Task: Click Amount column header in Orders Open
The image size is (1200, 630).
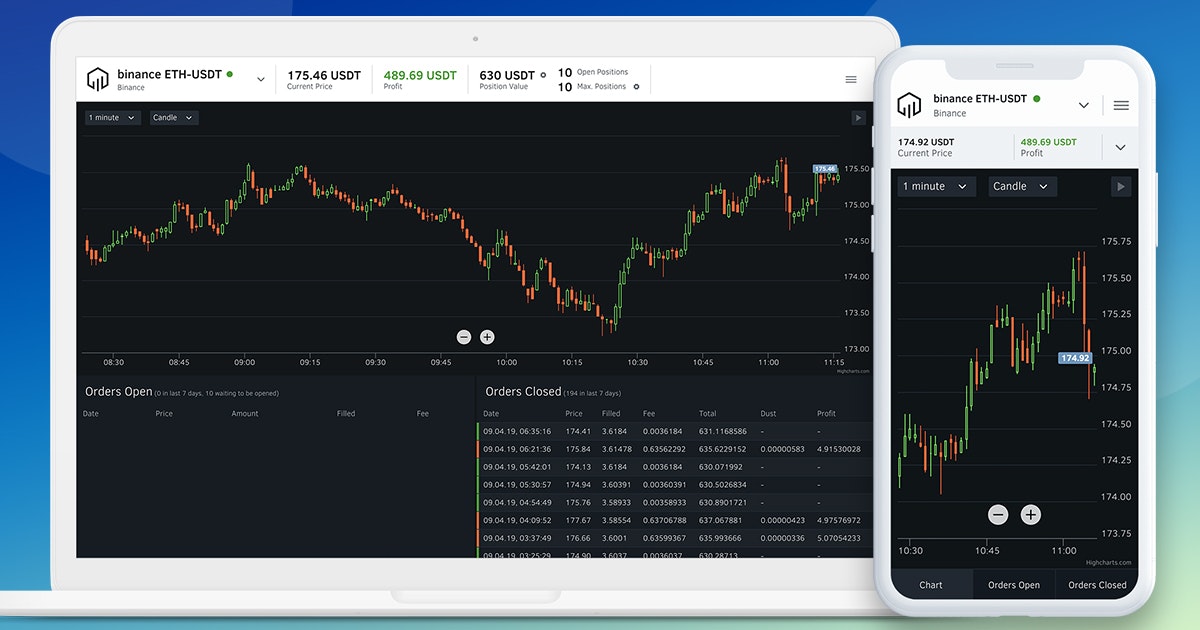Action: tap(245, 414)
